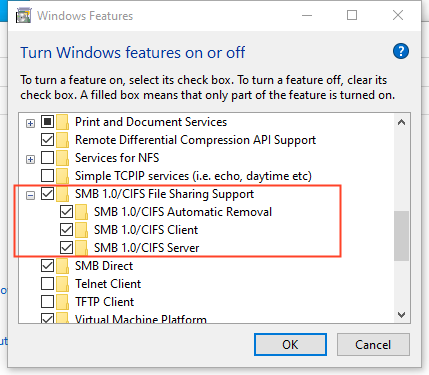Disable the SMB 1.0/CIFS Client checkbox
Image resolution: width=429 pixels, height=375 pixels.
point(66,230)
